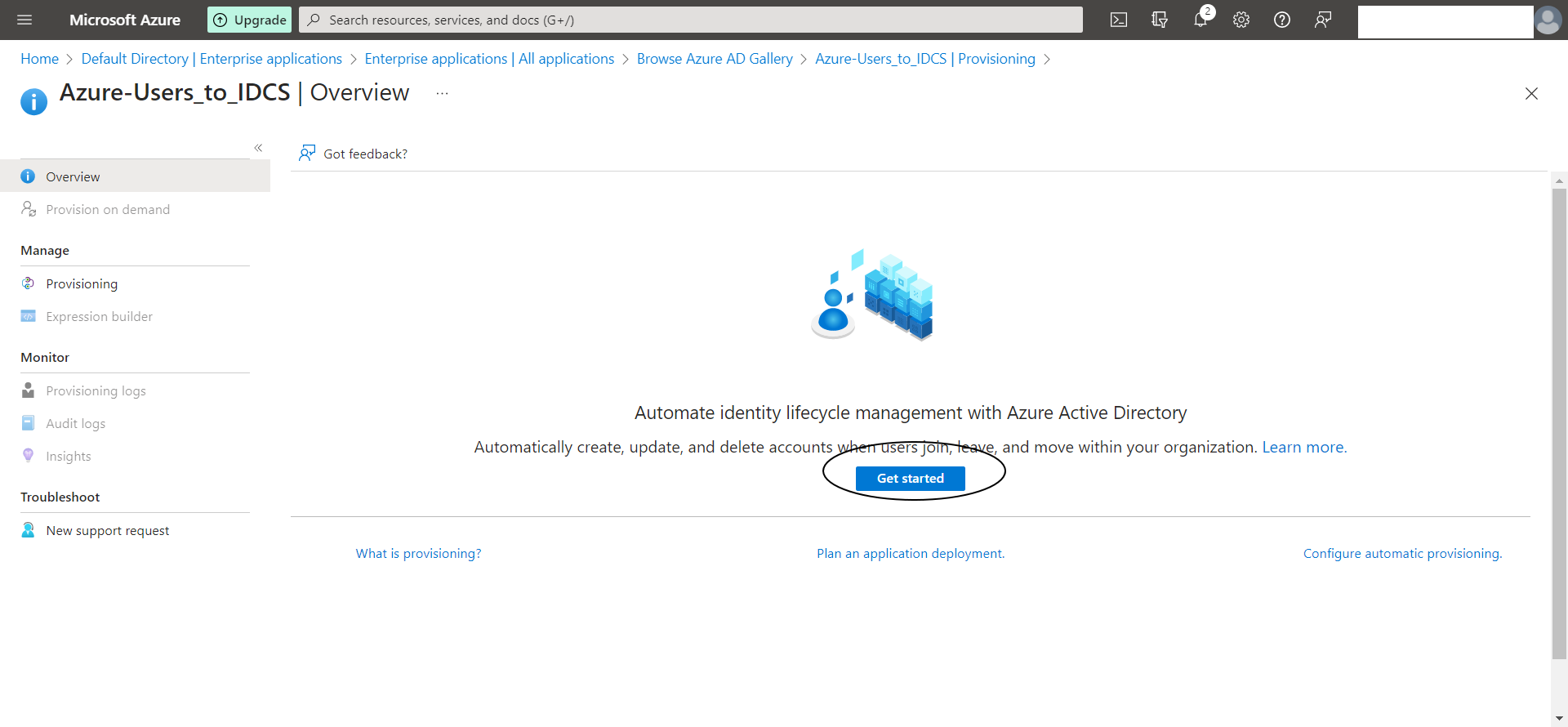Viewport: 1568px width, 727px height.
Task: Open the Learn more link
Action: [1304, 447]
